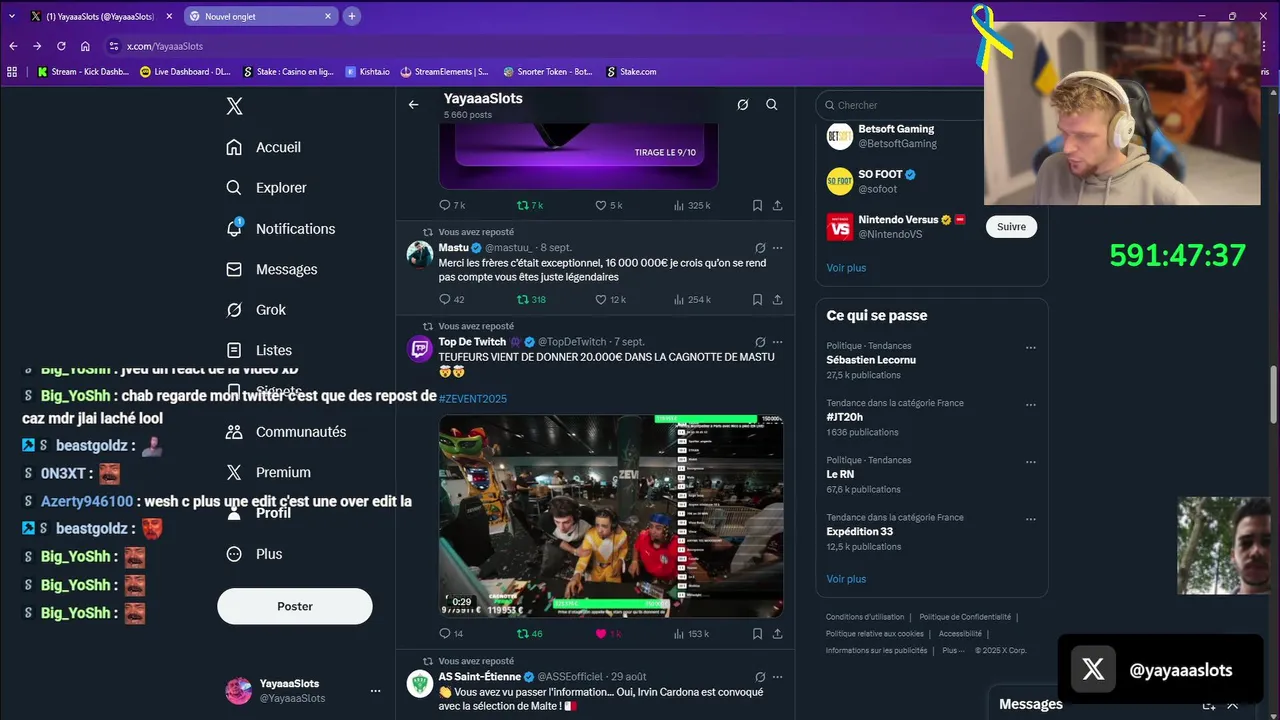Open the #ZEVENT2025 hashtag
Screen dimensions: 1280x720
pyautogui.click(x=472, y=398)
